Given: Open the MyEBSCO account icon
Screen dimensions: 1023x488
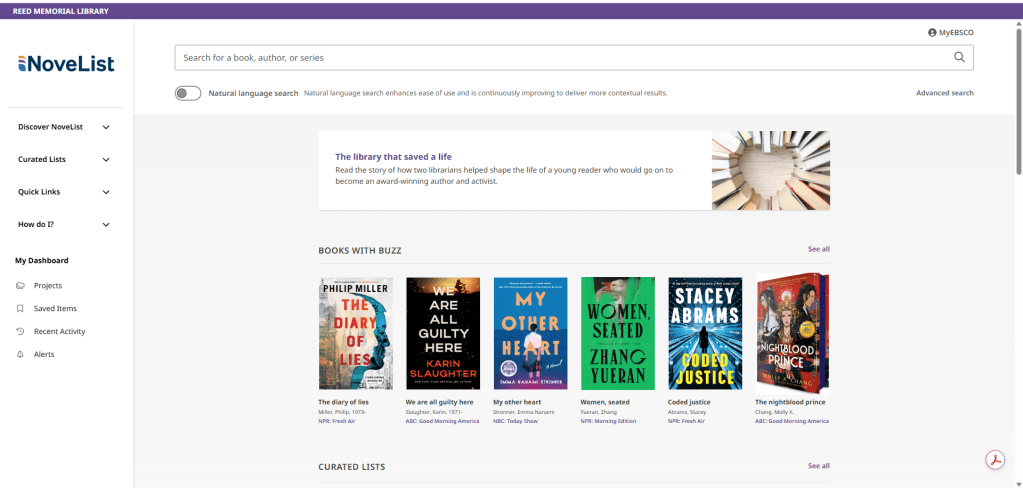Looking at the screenshot, I should click(932, 33).
